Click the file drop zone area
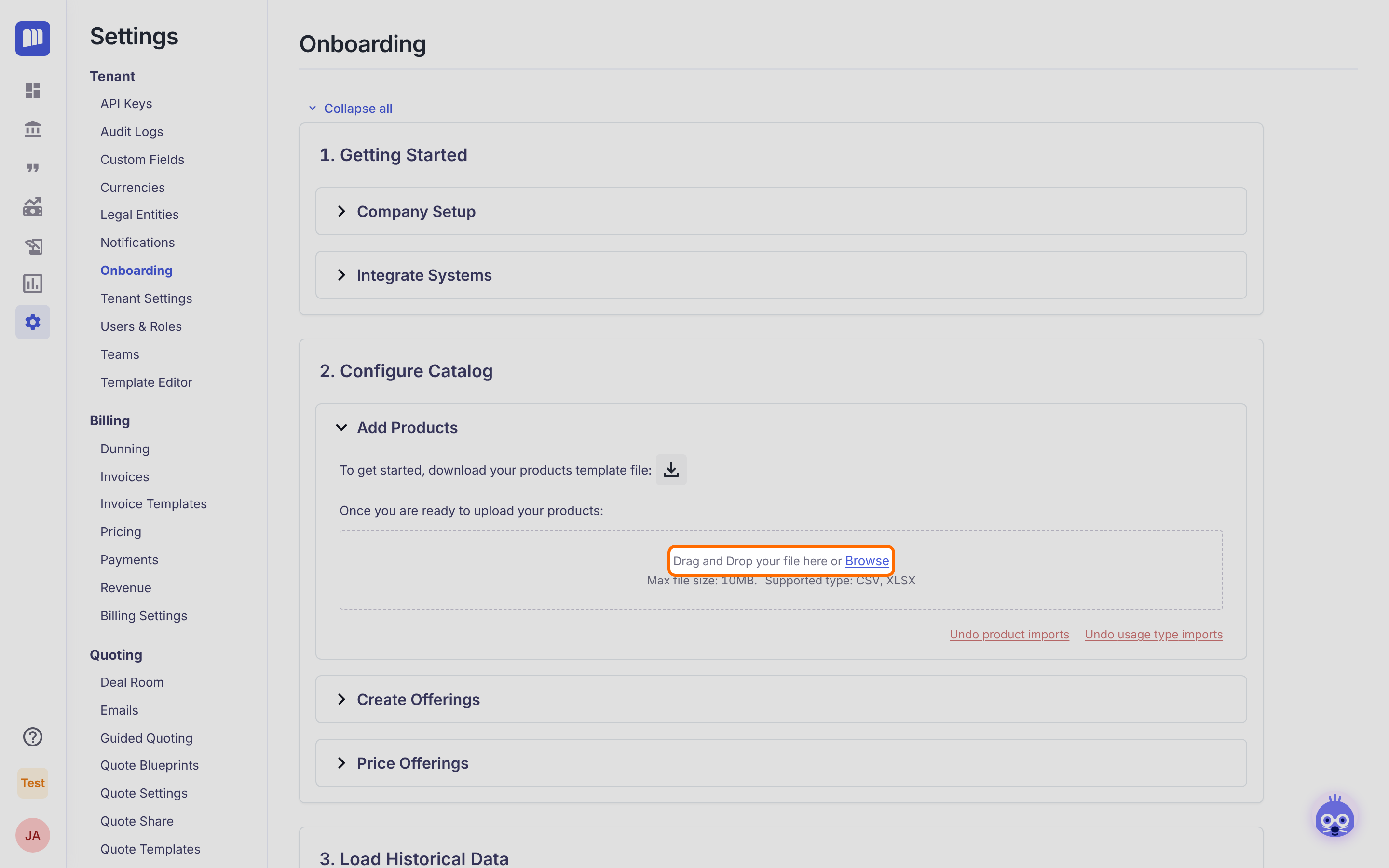Screen dimensions: 1389x868 point(781,570)
